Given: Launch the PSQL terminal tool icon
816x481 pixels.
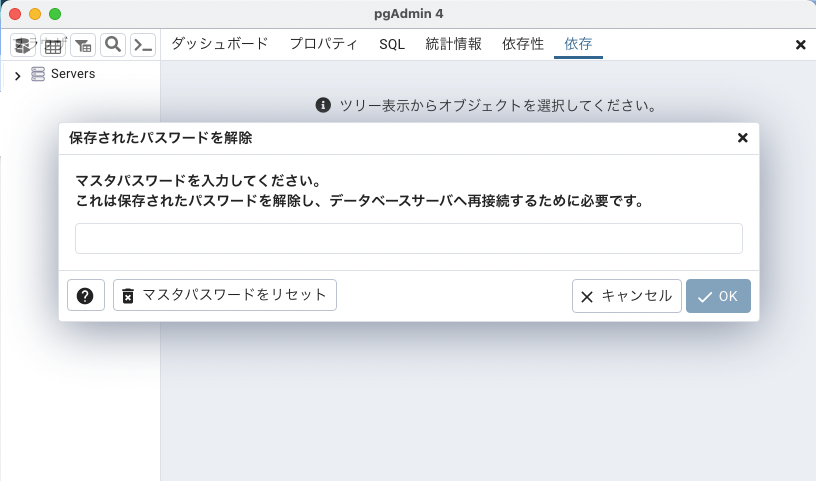Looking at the screenshot, I should (x=144, y=45).
